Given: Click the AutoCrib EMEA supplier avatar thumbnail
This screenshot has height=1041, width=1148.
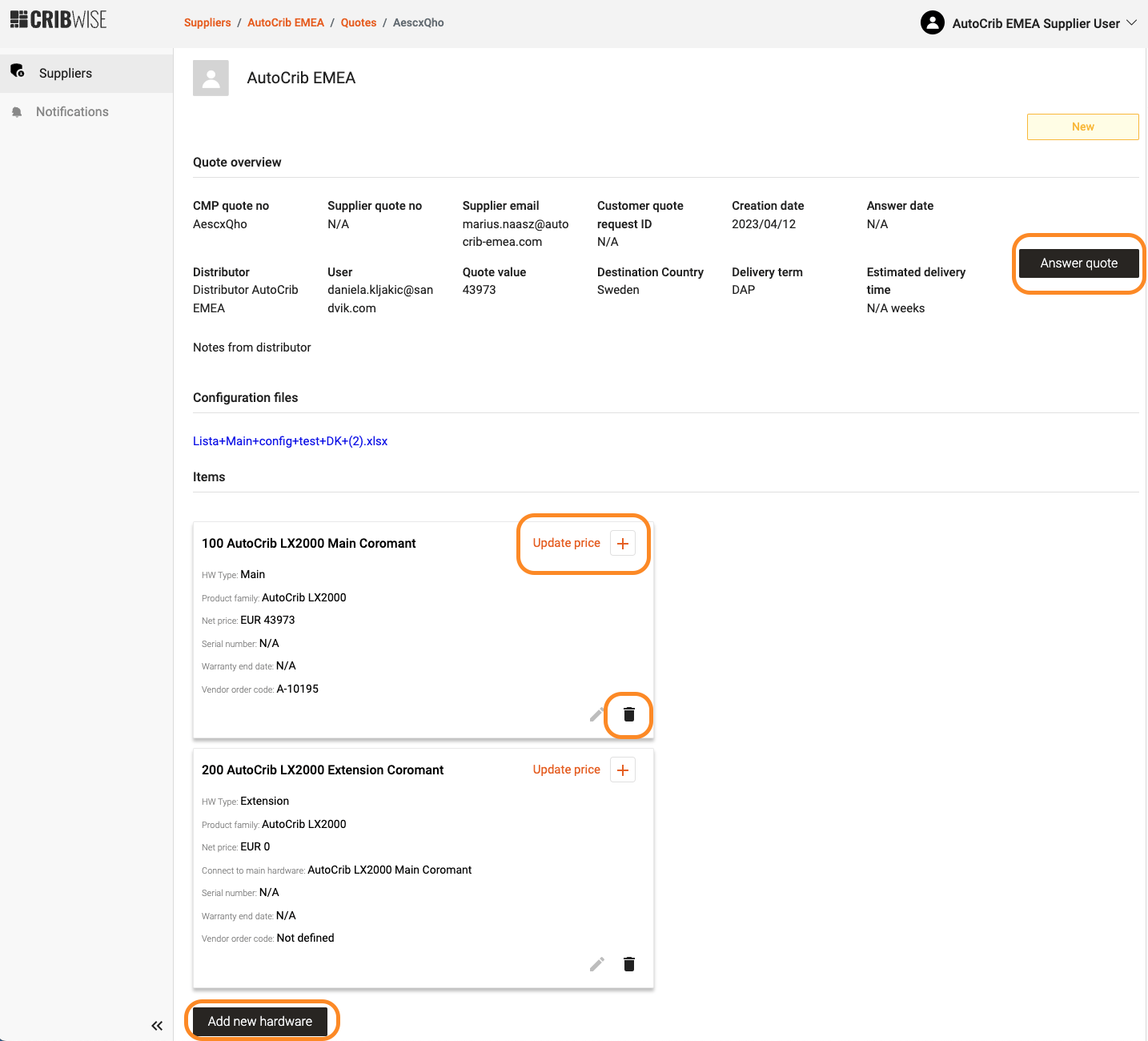Looking at the screenshot, I should tap(211, 78).
